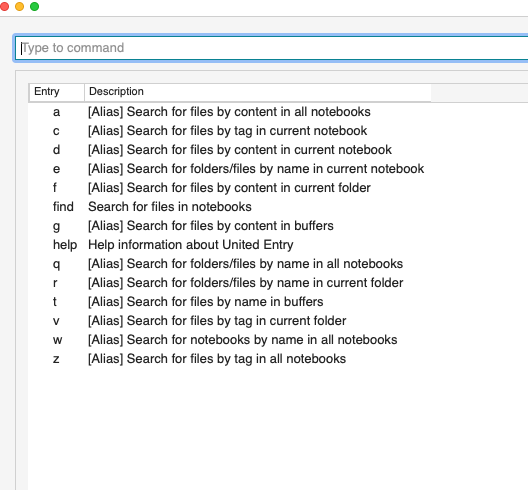Image resolution: width=528 pixels, height=490 pixels.
Task: Focus the 'Type to command' input field
Action: coord(271,48)
